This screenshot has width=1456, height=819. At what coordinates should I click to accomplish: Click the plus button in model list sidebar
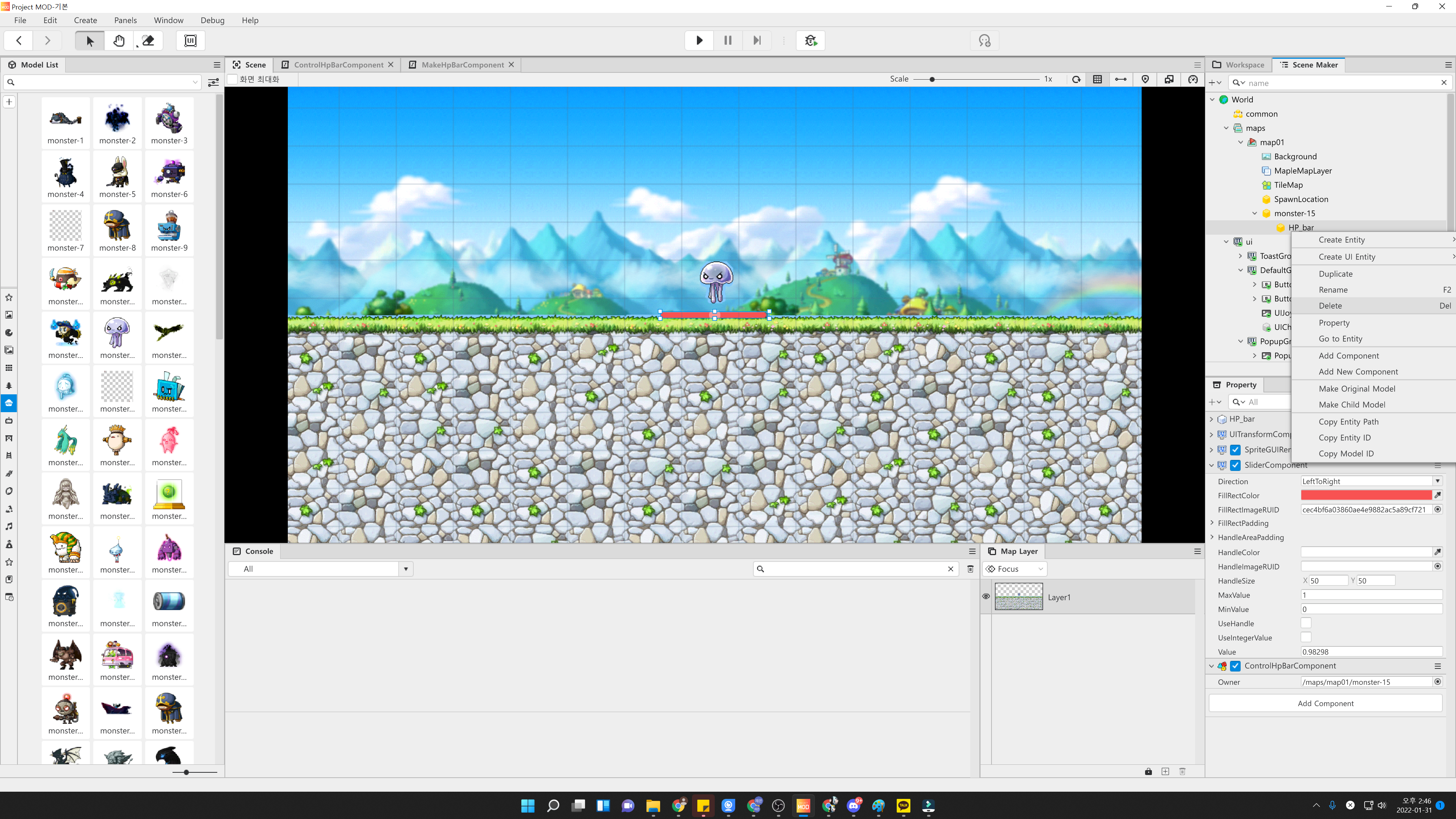[9, 102]
